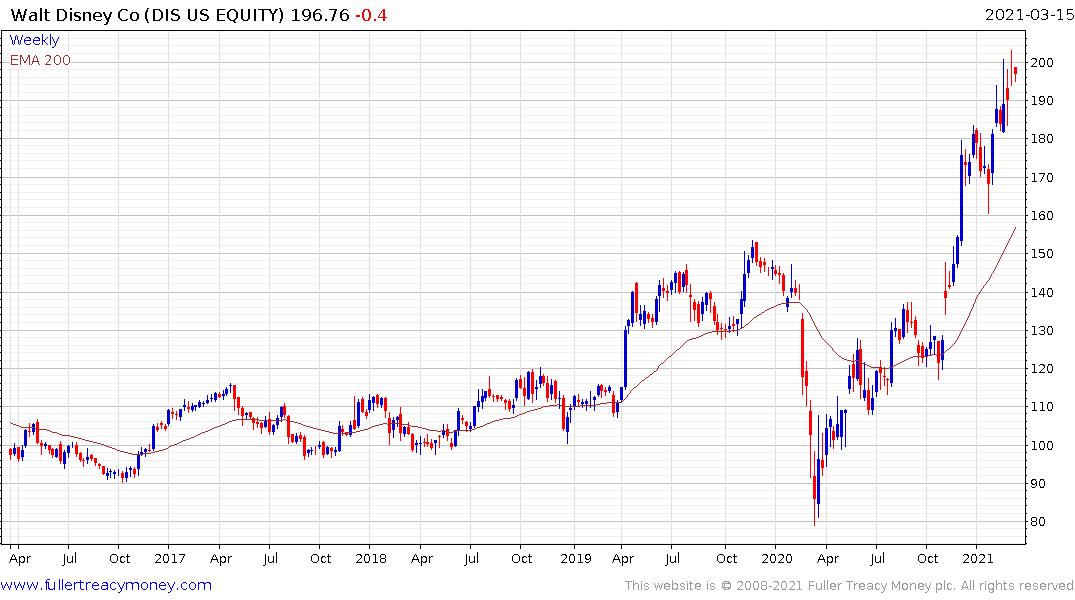Select the 120 price axis label
1075x600 pixels.
click(x=1042, y=369)
